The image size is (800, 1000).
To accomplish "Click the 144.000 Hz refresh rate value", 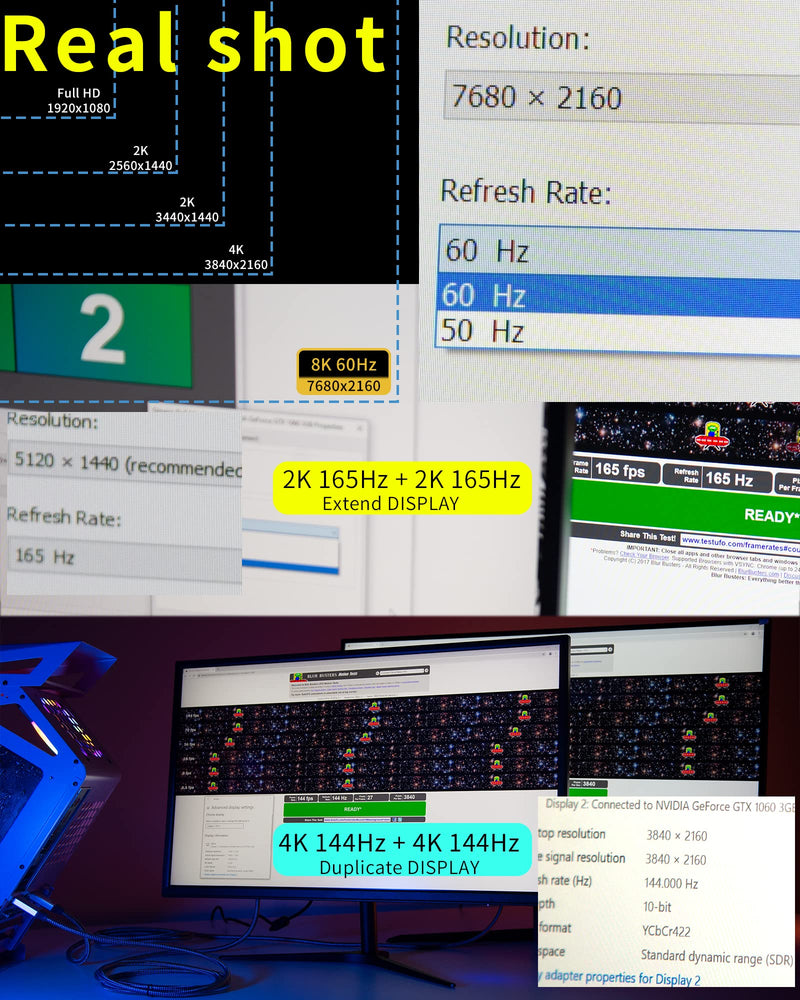I will coord(671,883).
